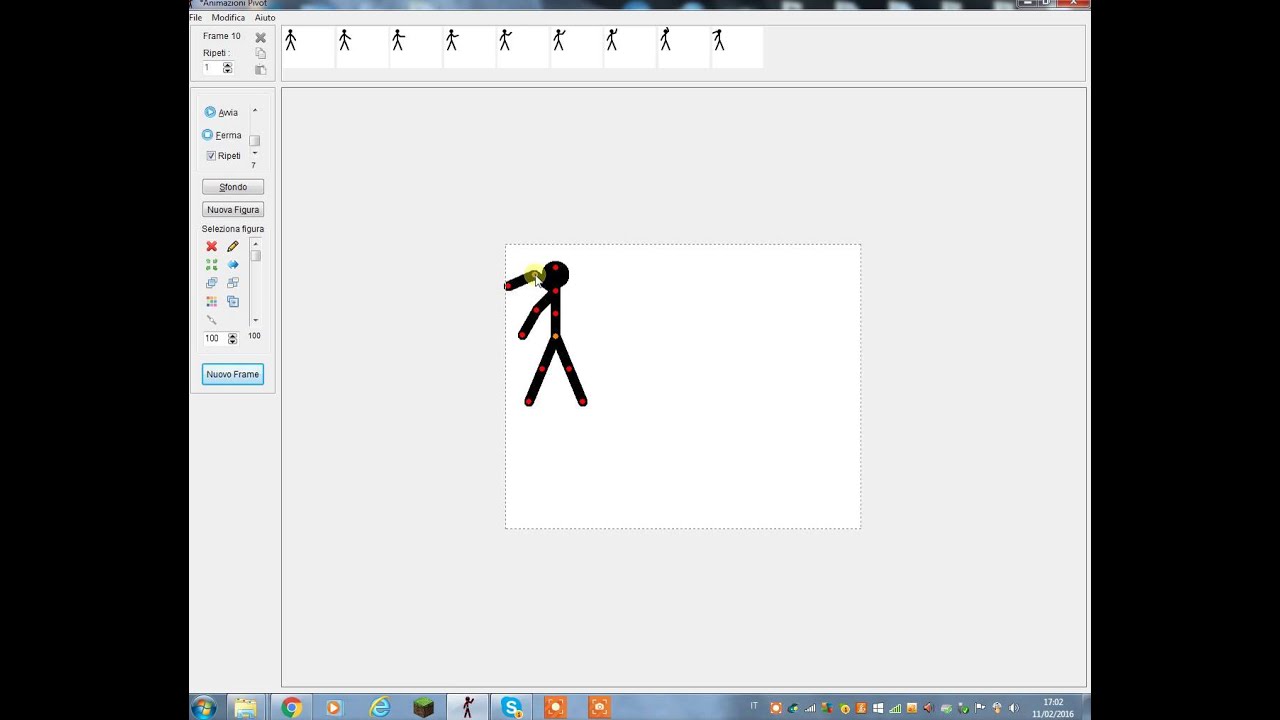
Task: Paste frame icon below copy
Action: click(x=260, y=69)
